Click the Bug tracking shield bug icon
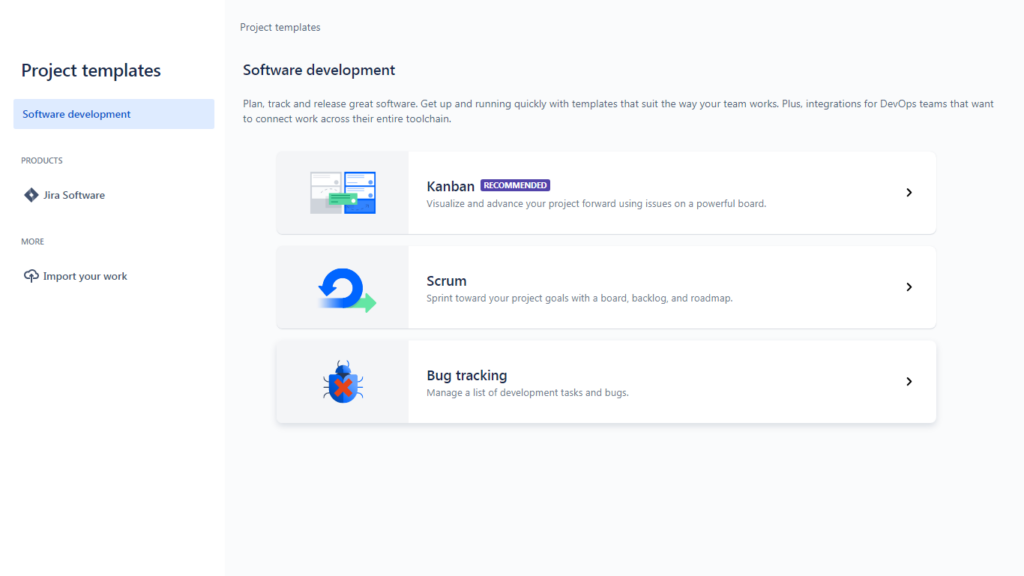Screen dimensions: 1024x576 343,381
